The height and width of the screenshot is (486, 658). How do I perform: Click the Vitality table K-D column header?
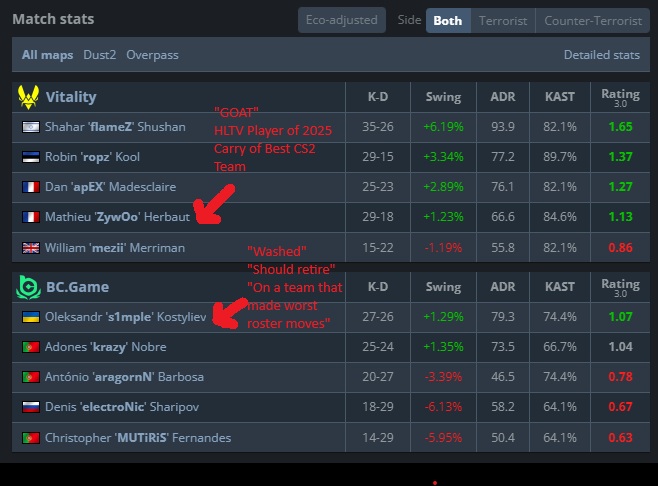(x=378, y=97)
